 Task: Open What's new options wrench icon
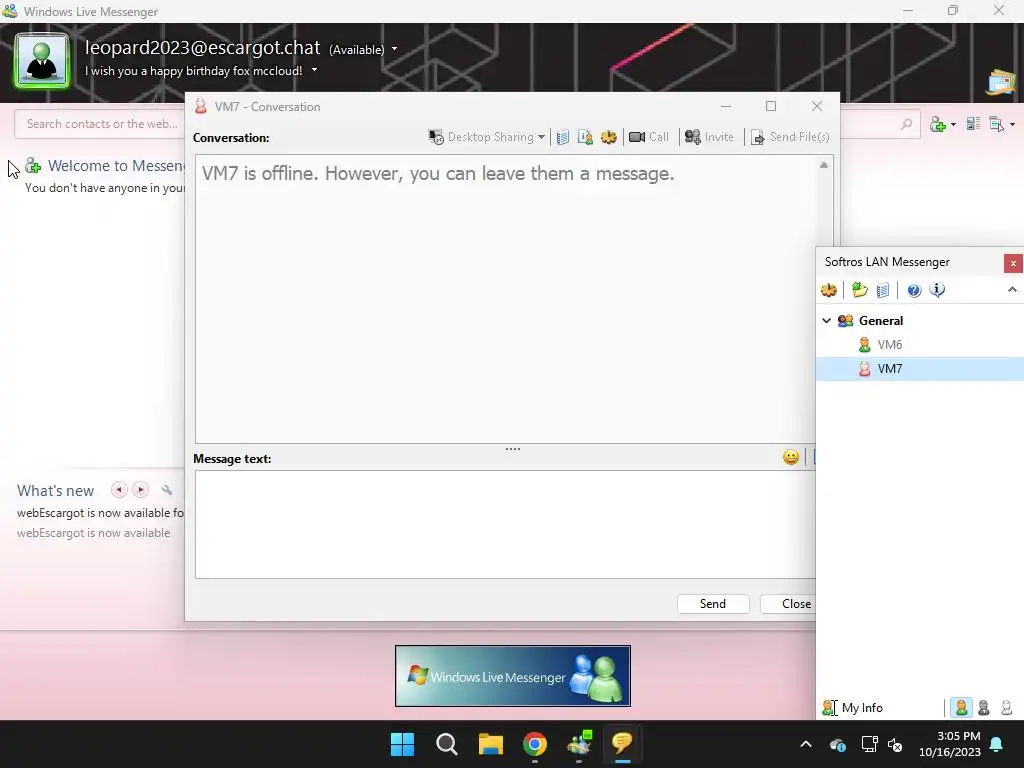(167, 490)
